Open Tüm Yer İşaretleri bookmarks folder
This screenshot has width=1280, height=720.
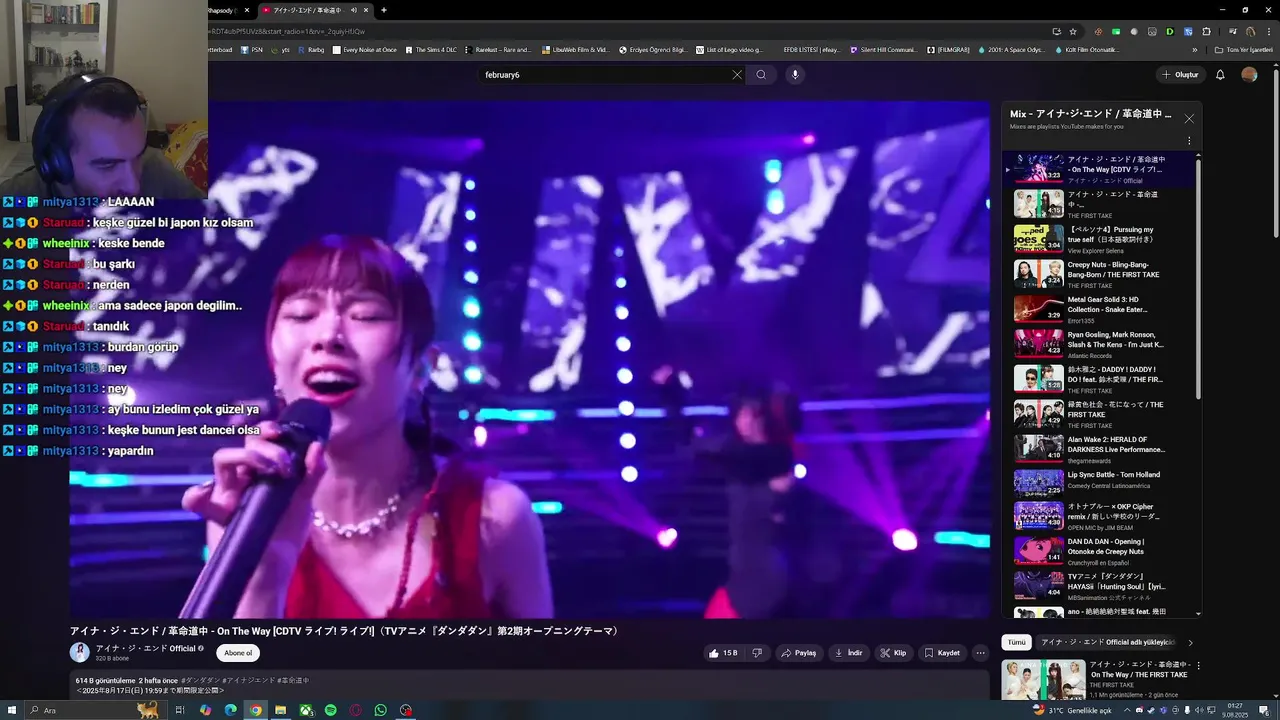pyautogui.click(x=1244, y=49)
